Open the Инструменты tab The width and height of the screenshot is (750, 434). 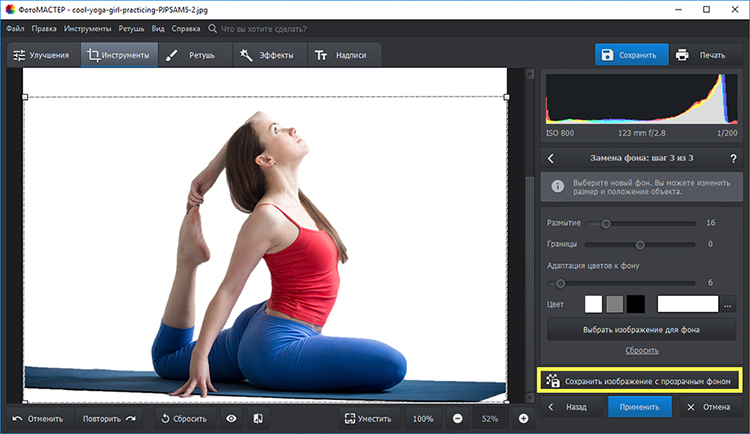pos(119,55)
